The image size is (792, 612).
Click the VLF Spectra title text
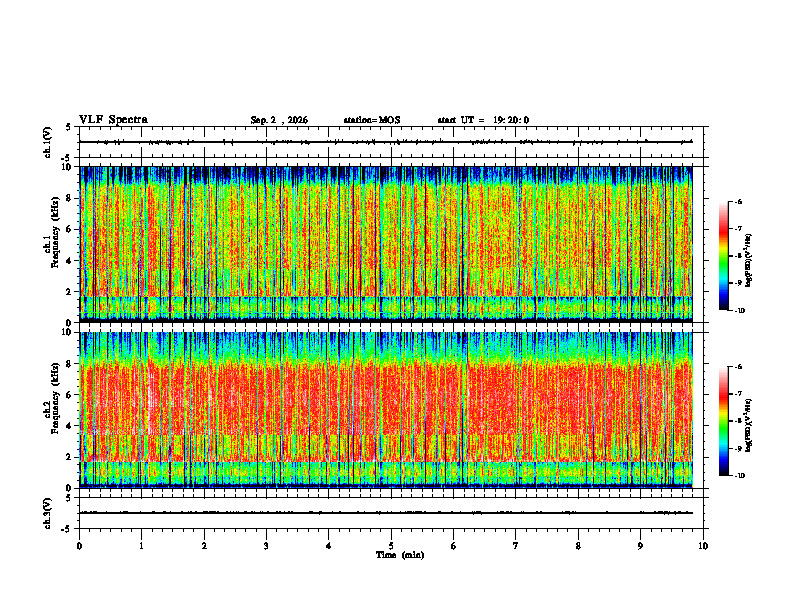point(113,120)
